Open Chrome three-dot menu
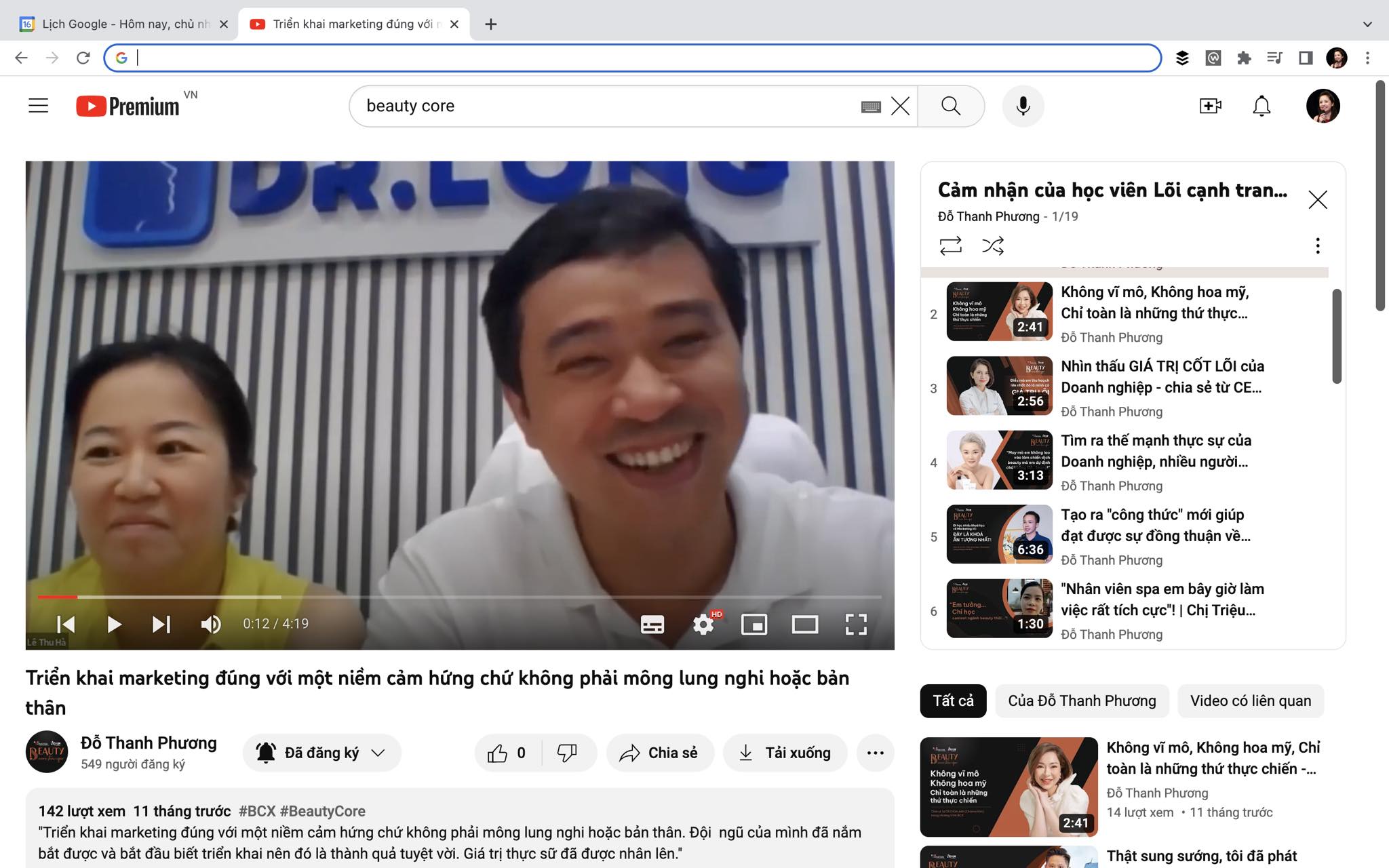 click(1367, 58)
